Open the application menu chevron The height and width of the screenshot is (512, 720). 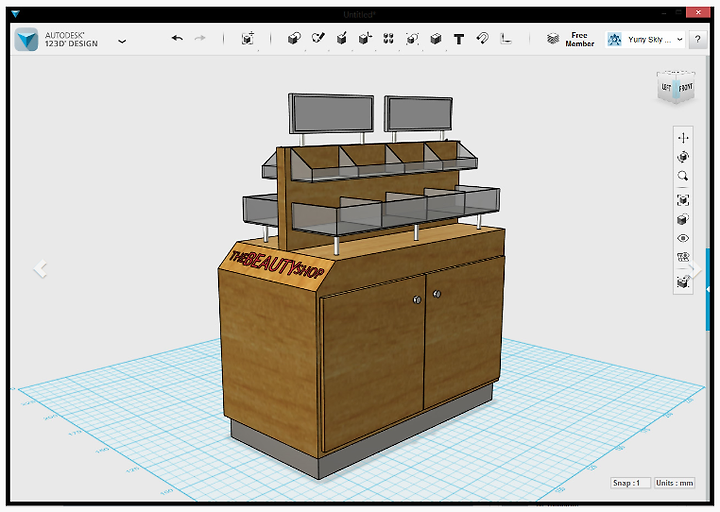click(x=122, y=41)
